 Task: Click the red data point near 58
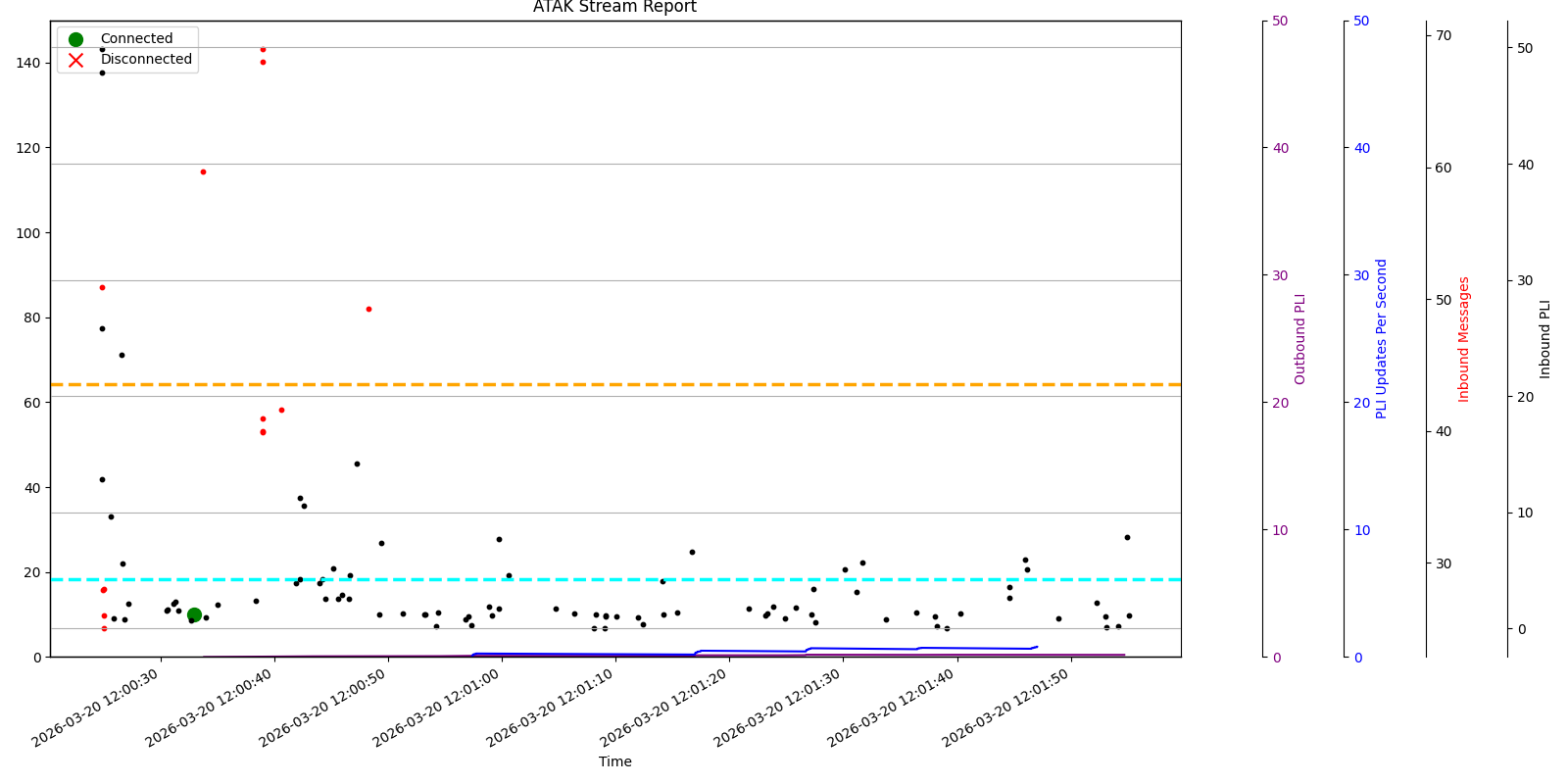[x=281, y=410]
